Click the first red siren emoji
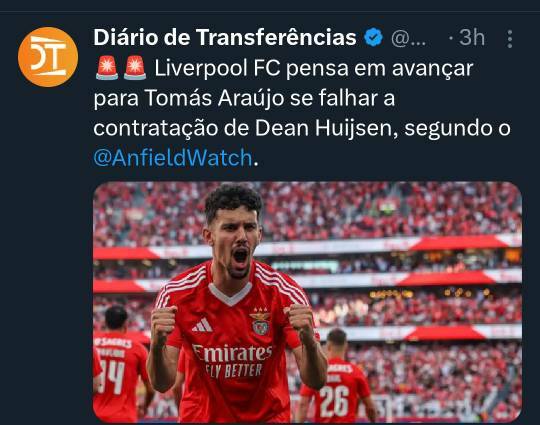Image resolution: width=540 pixels, height=425 pixels. 107,68
